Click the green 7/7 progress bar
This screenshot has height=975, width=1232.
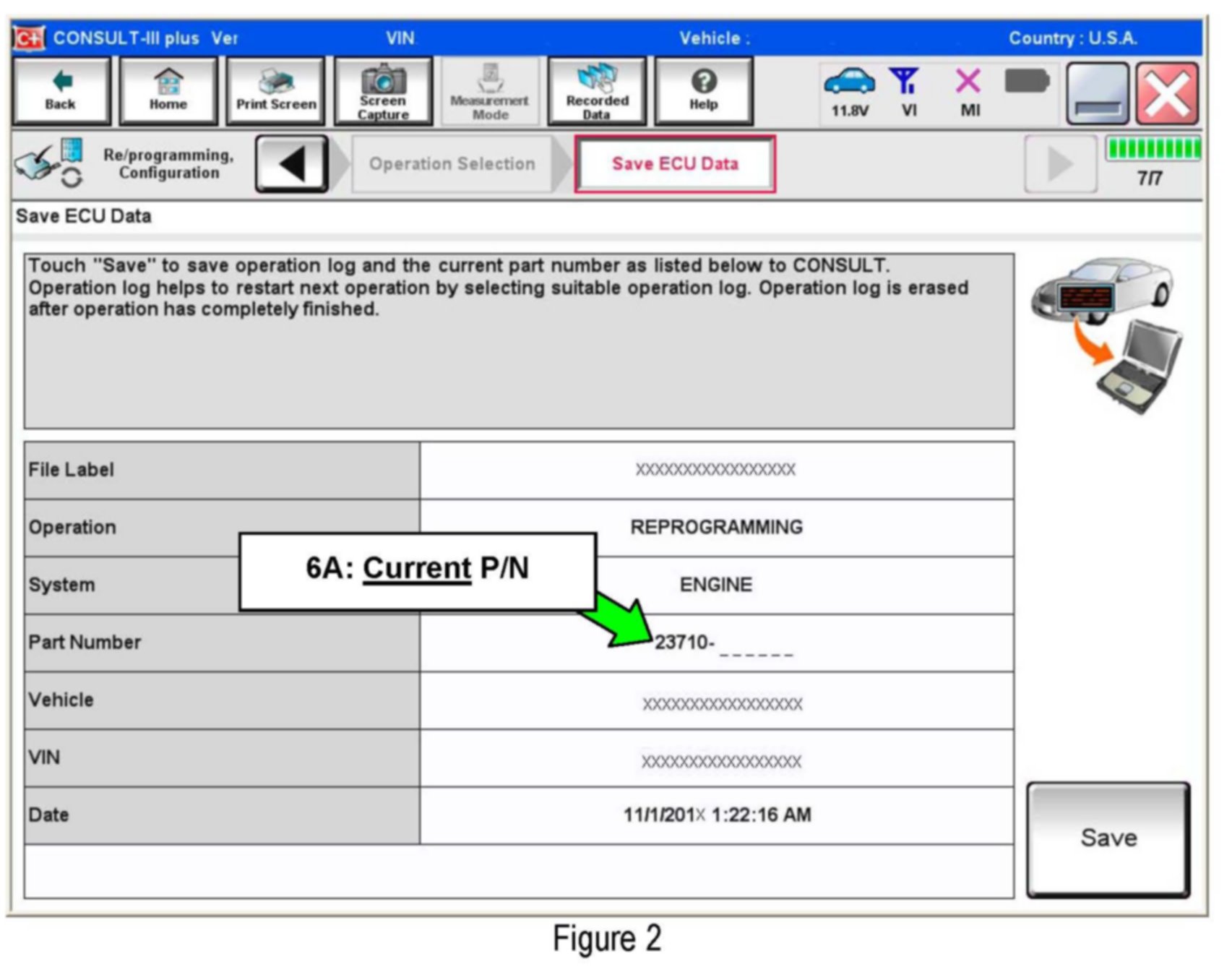[1152, 150]
